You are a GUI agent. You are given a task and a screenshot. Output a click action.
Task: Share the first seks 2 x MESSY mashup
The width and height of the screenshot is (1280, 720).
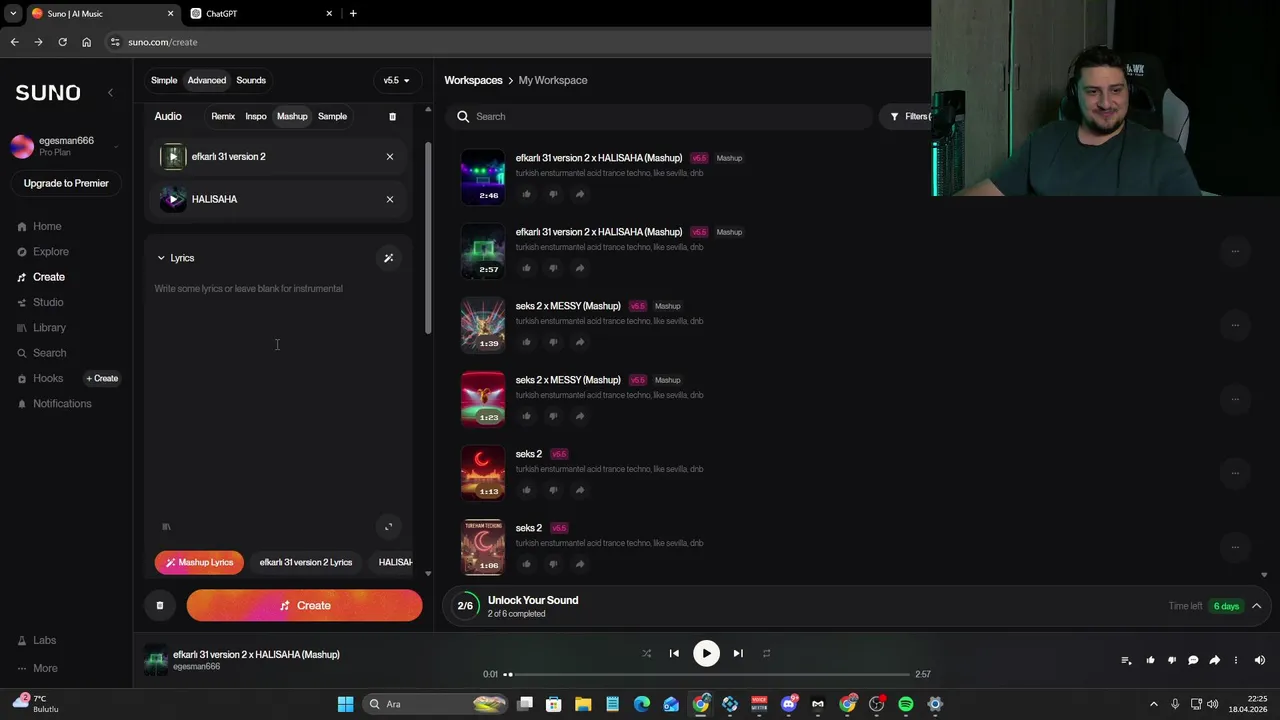coord(580,342)
